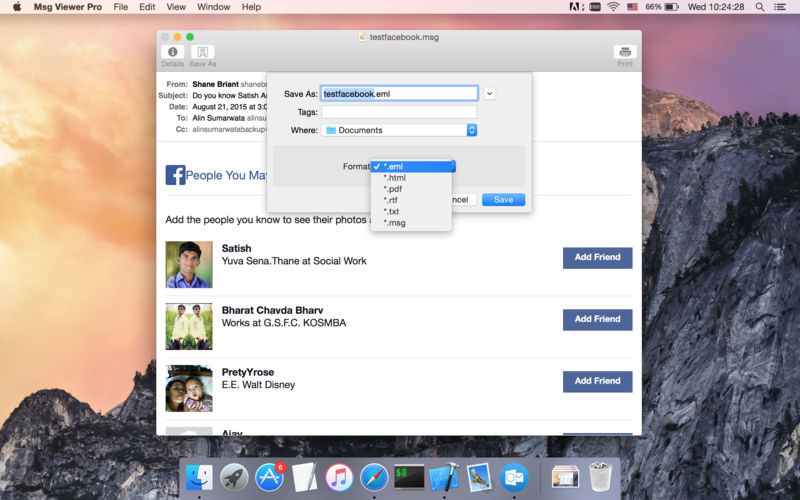Viewport: 800px width, 500px height.
Task: Click the sender name Shane Briant
Action: coord(215,84)
